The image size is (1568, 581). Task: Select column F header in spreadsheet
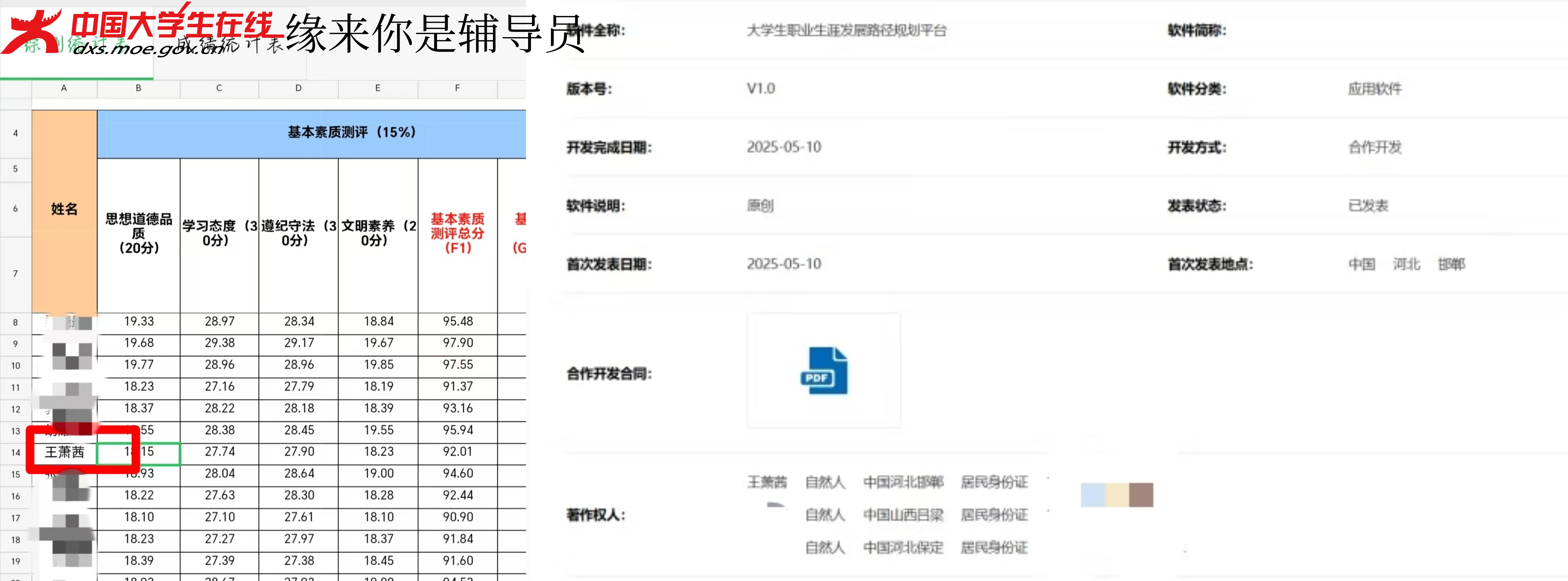coord(458,88)
